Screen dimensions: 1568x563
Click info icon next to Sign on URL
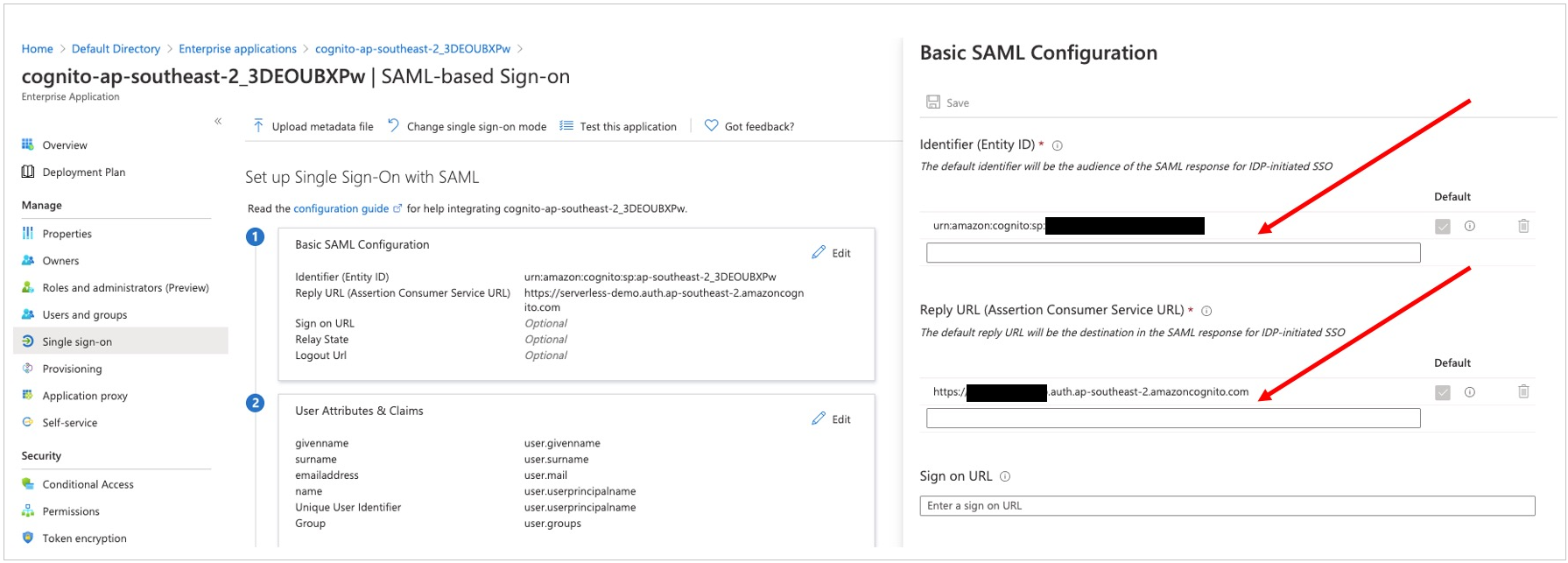point(1005,477)
